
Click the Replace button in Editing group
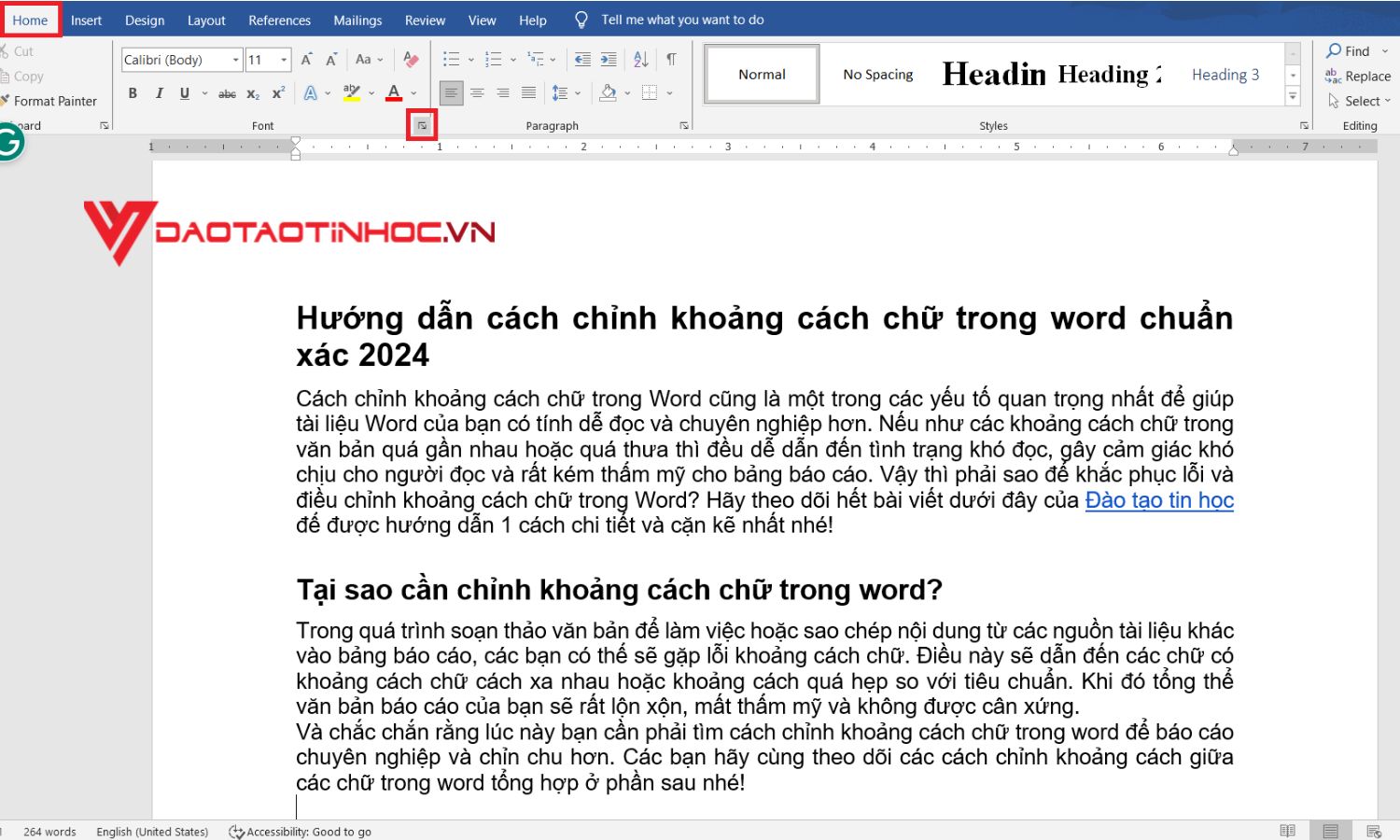coord(1358,77)
